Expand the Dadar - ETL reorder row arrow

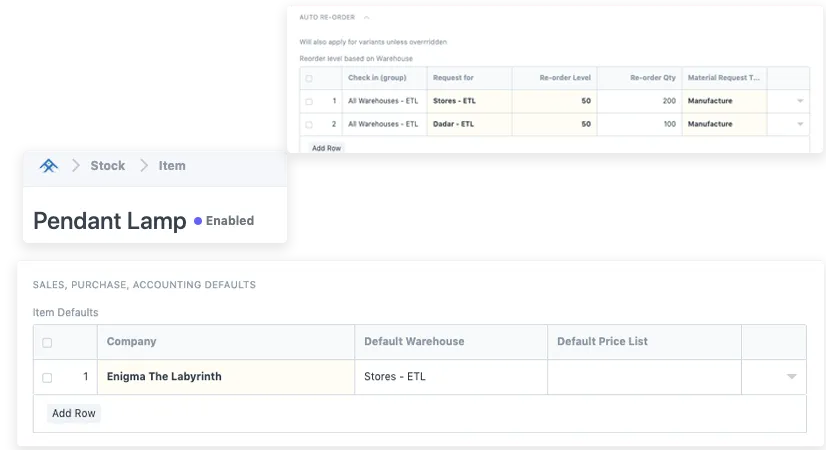click(799, 125)
